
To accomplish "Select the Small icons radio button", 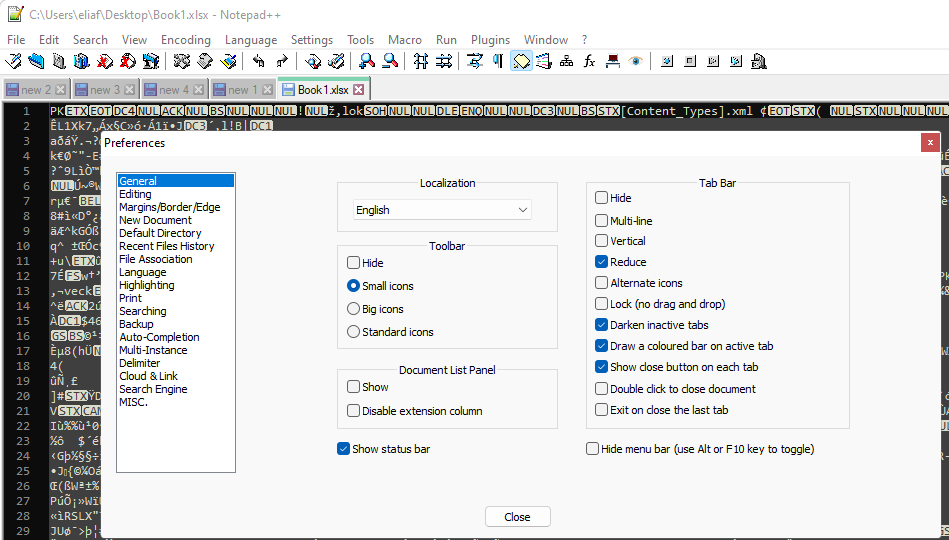I will coord(353,286).
